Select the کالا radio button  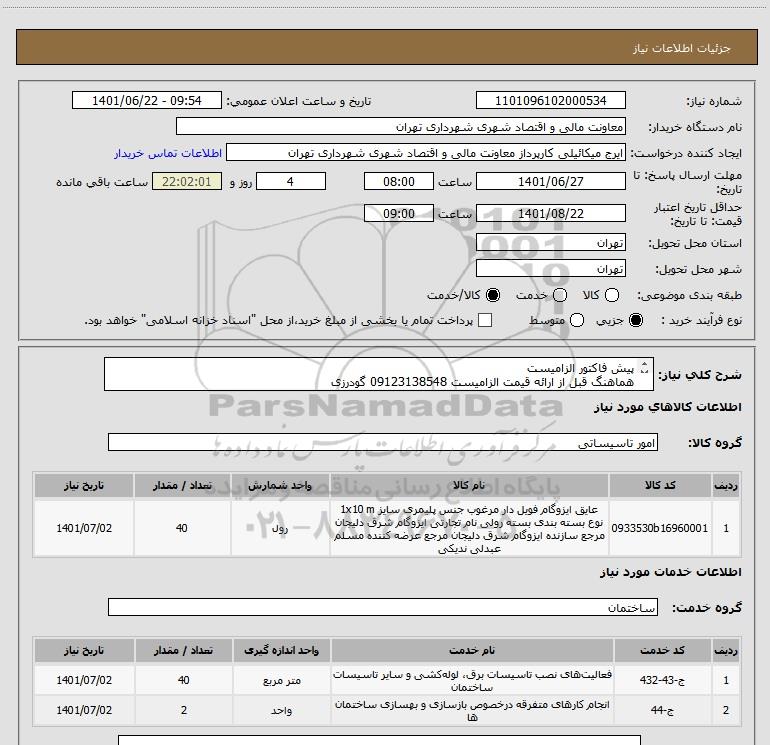pos(611,295)
